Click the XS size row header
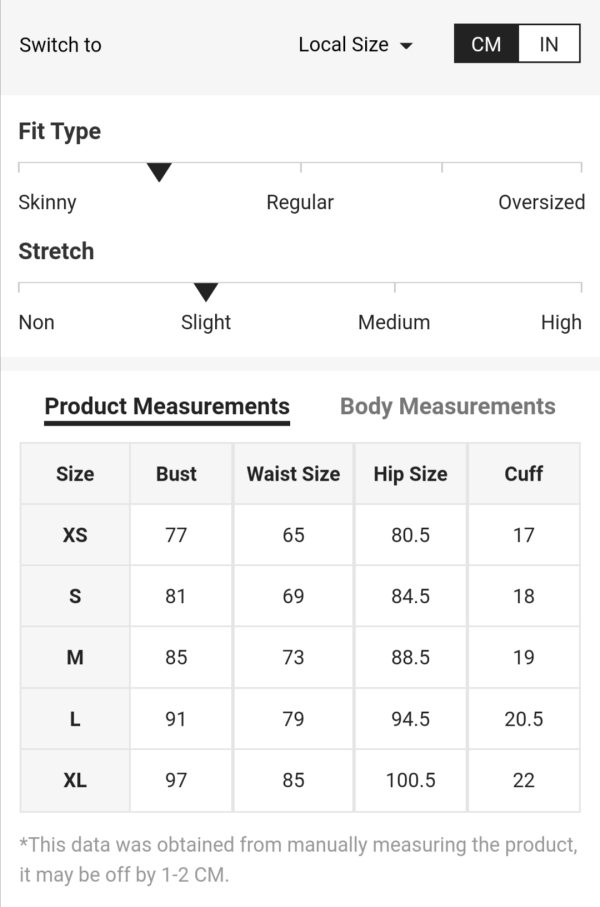Screen dimensions: 600x907 coord(75,535)
